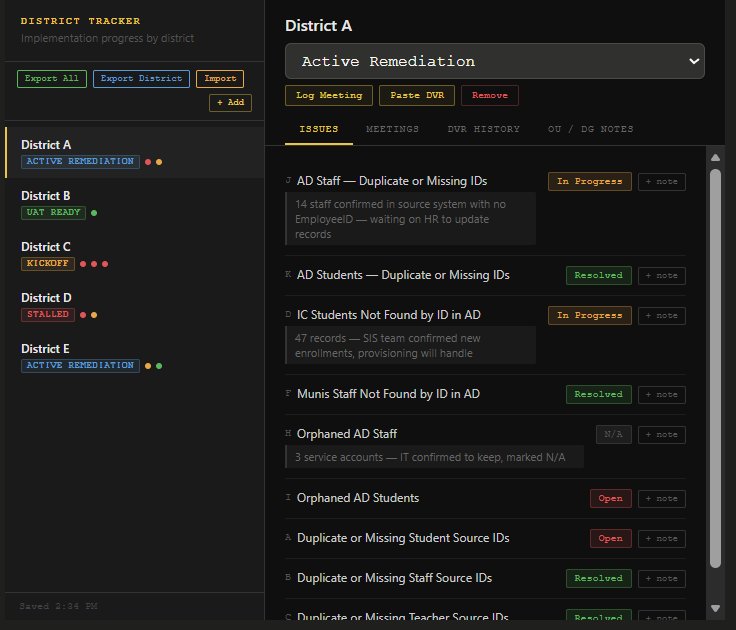Add note to AD Staff Duplicate IDs issue
Viewport: 736px width, 630px height.
pos(661,182)
